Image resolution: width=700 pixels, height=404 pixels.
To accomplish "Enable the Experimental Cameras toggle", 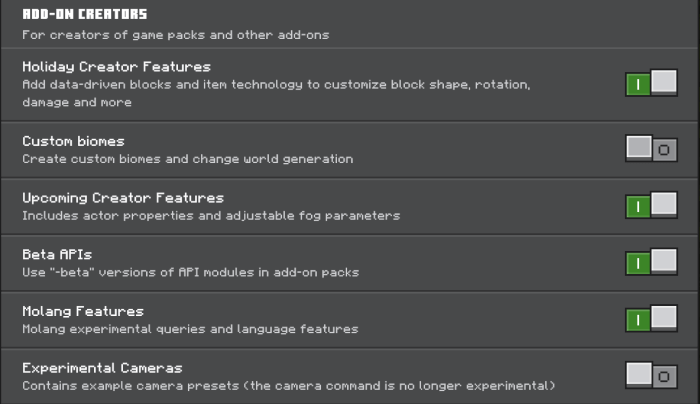I will [651, 376].
